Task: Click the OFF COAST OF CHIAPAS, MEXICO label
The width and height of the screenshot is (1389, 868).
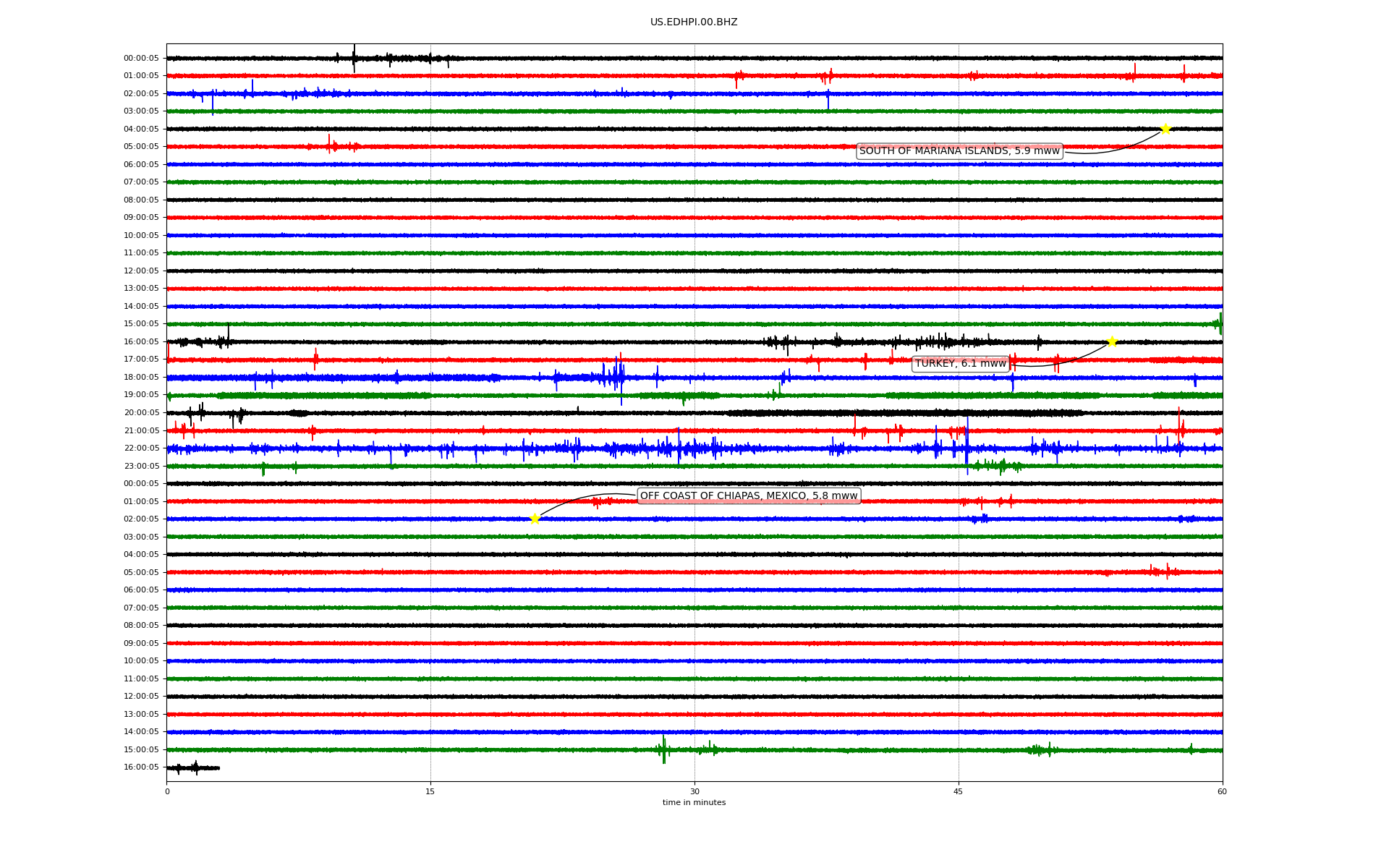Action: click(x=749, y=496)
